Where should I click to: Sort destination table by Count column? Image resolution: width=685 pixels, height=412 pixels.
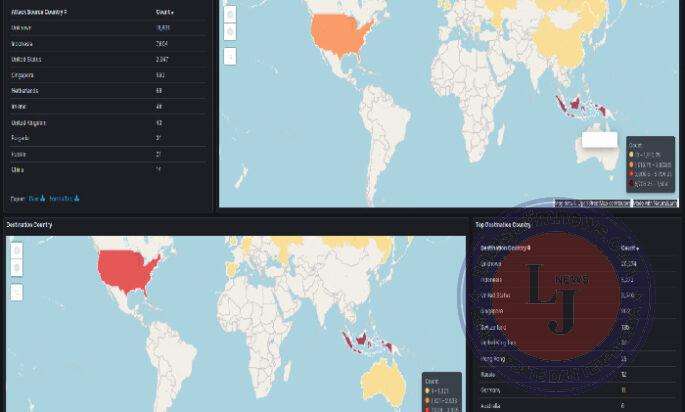coord(630,247)
